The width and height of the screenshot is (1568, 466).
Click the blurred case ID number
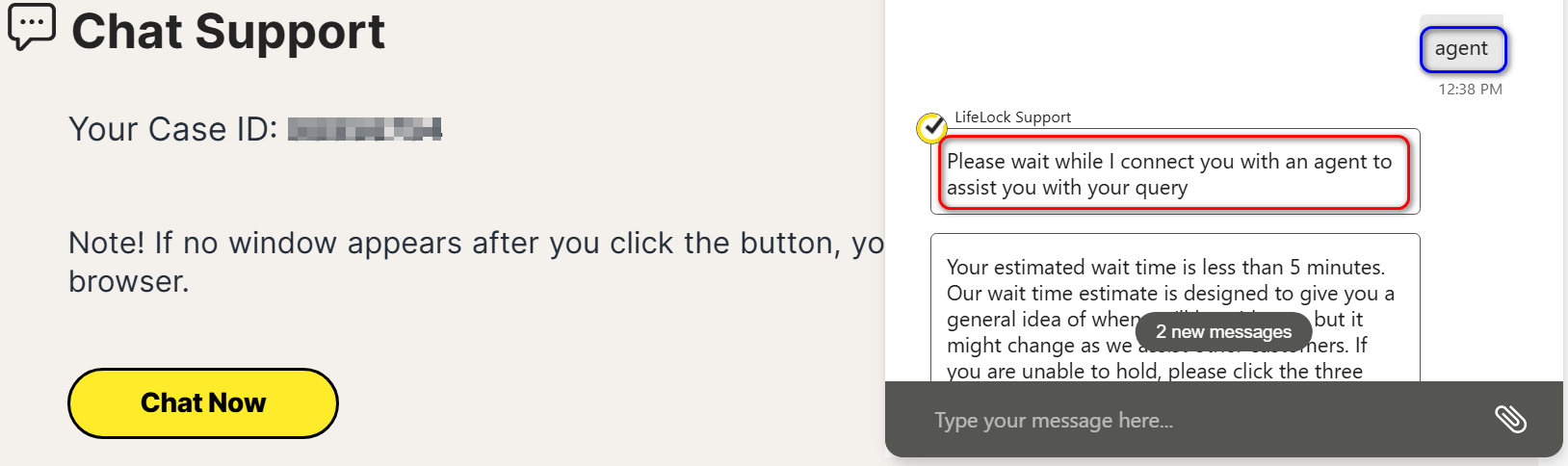364,129
